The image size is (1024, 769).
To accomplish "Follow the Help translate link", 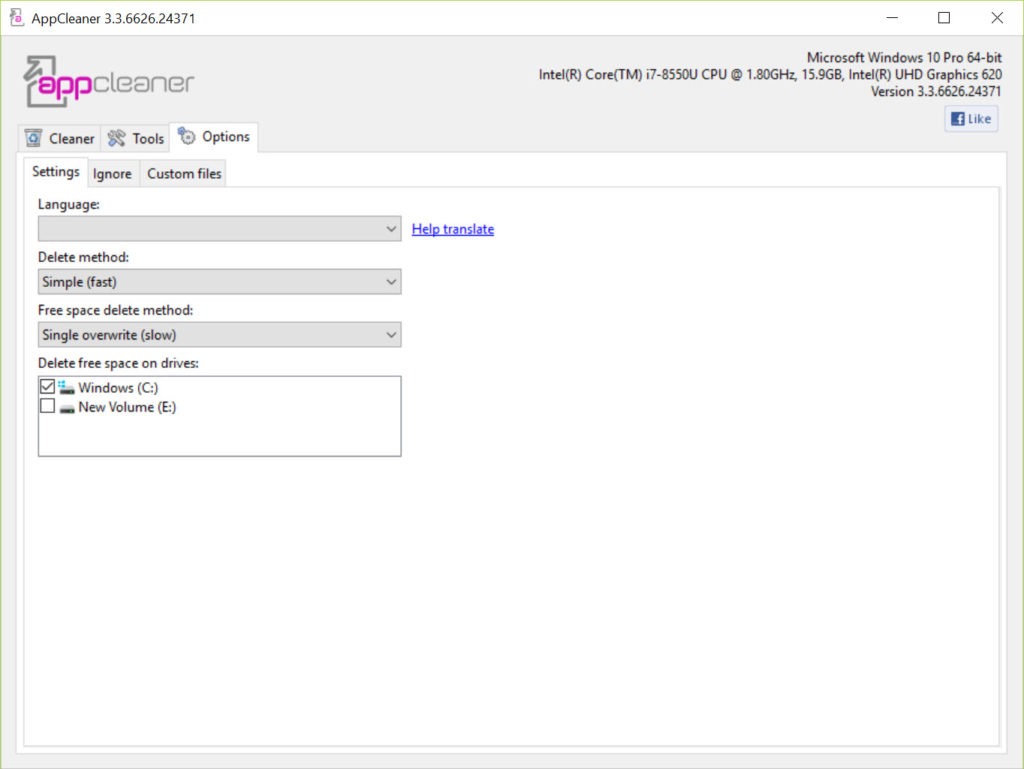I will tap(452, 229).
